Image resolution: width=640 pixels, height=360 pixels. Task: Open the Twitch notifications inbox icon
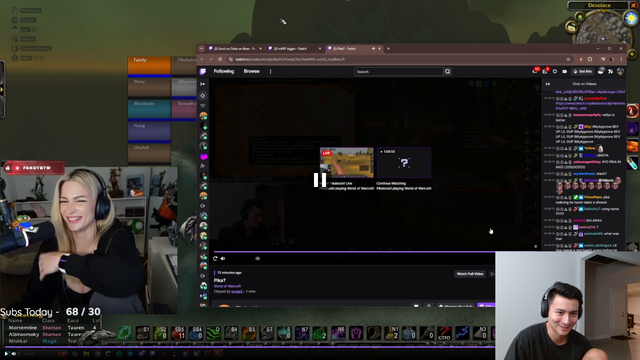pyautogui.click(x=545, y=71)
